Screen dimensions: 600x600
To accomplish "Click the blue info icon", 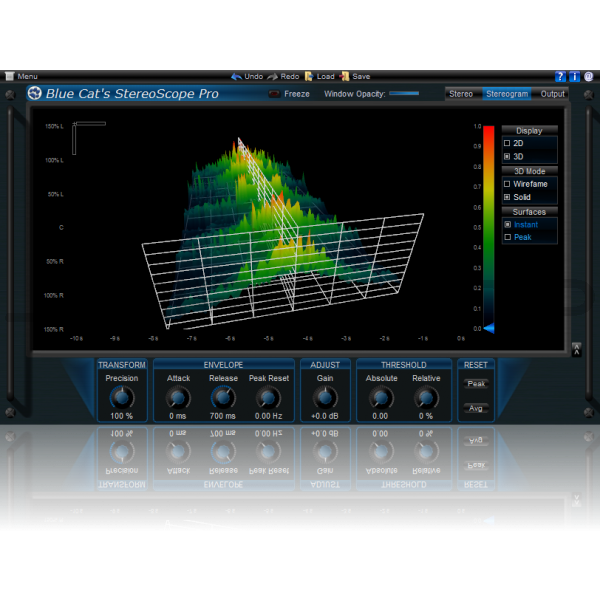I will point(574,76).
